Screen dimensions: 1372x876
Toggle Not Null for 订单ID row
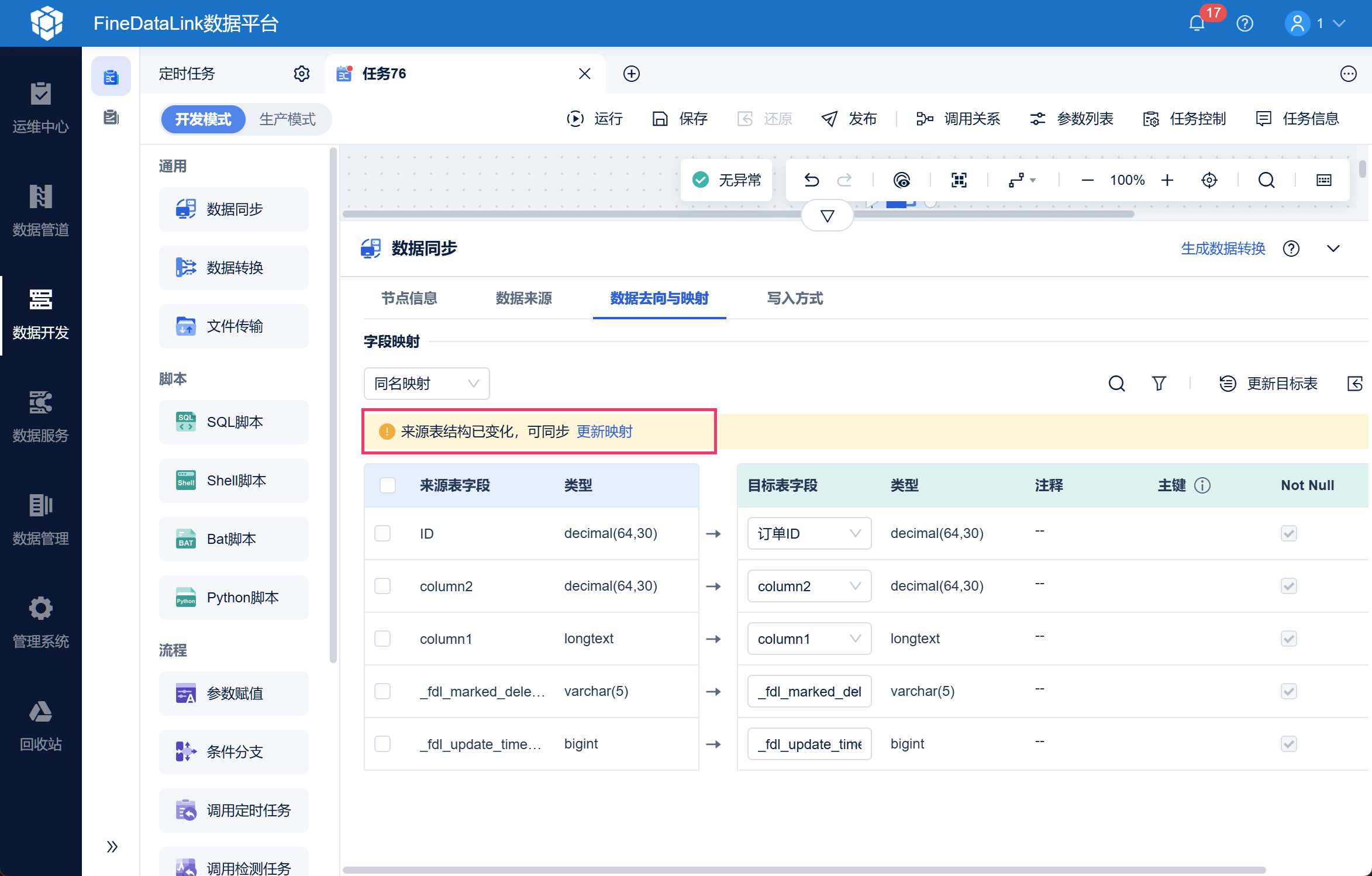1289,533
